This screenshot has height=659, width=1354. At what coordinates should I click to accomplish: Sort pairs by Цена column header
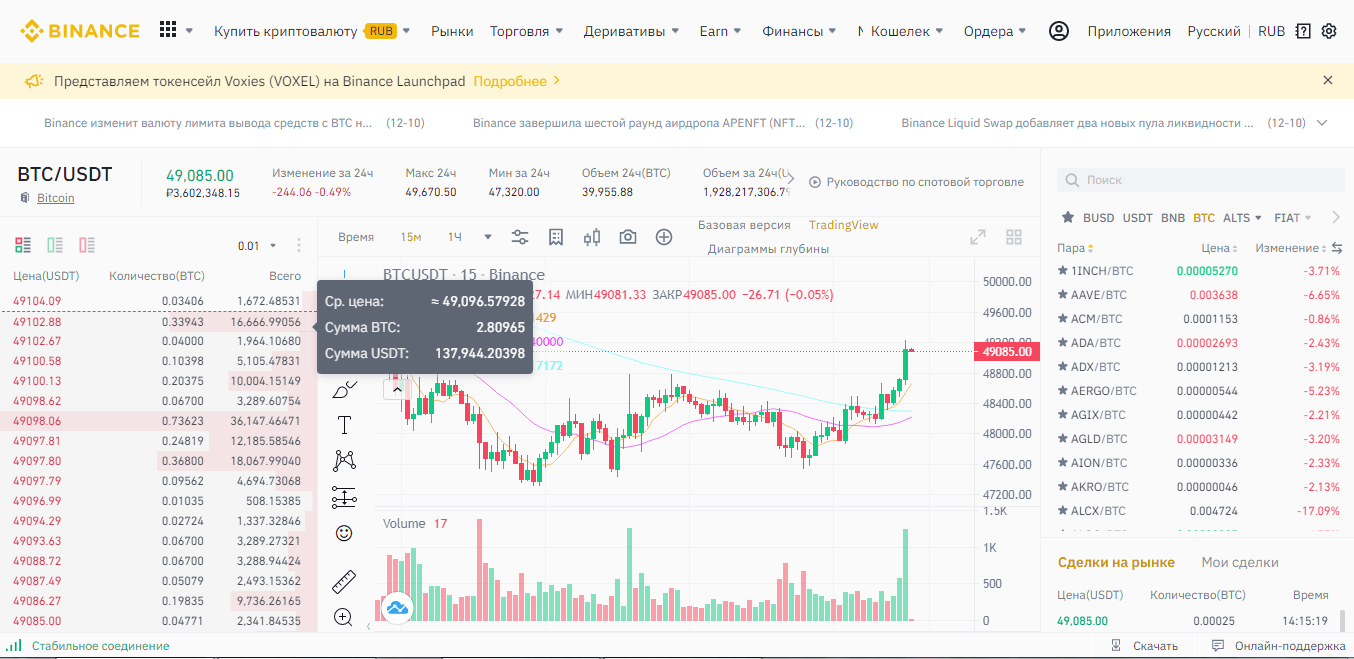[1219, 248]
